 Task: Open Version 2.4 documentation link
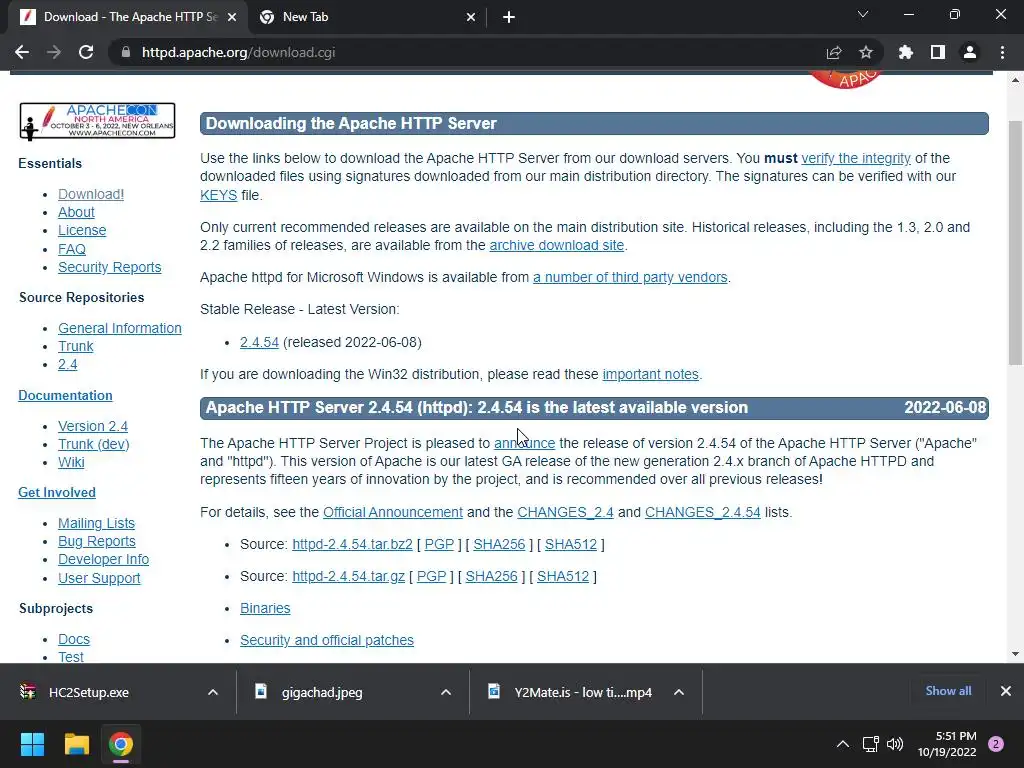click(93, 426)
